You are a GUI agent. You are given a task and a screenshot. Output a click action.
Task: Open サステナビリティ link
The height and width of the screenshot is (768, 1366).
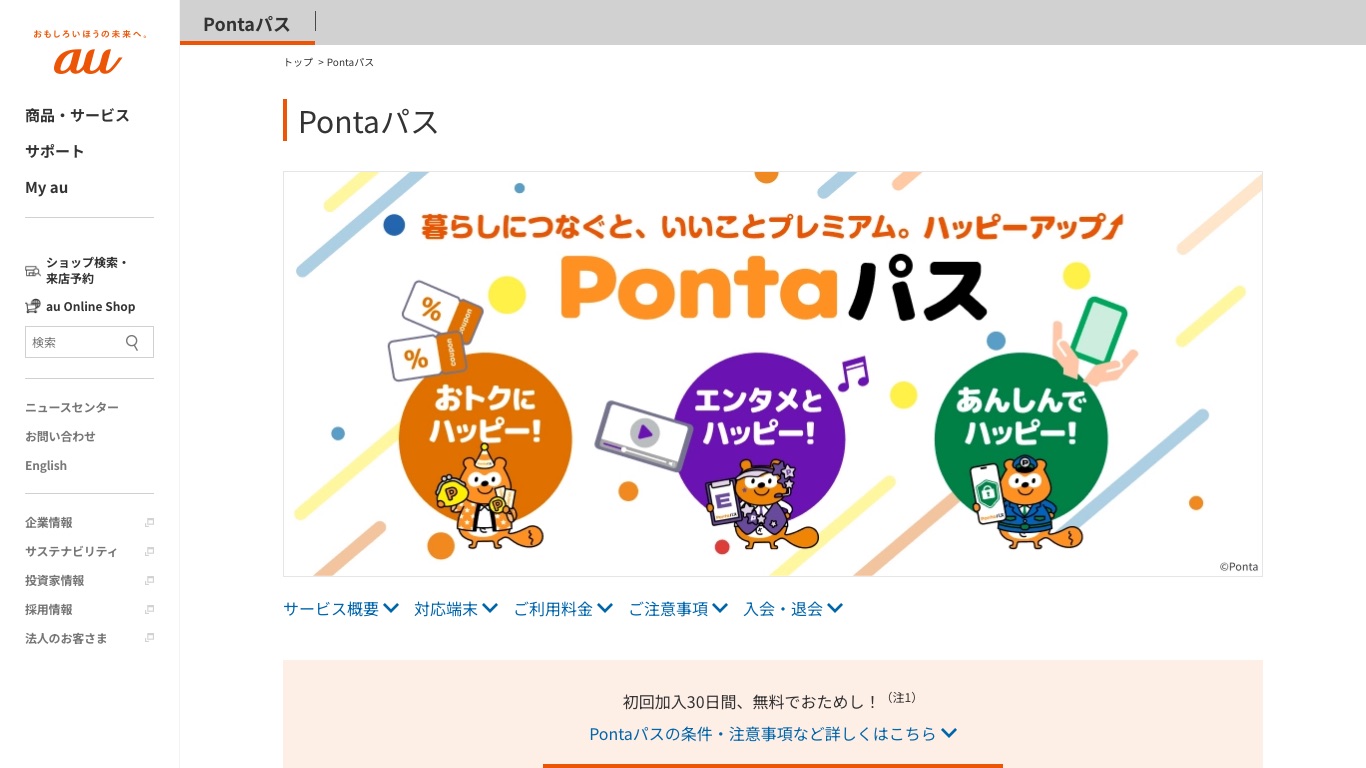(71, 552)
